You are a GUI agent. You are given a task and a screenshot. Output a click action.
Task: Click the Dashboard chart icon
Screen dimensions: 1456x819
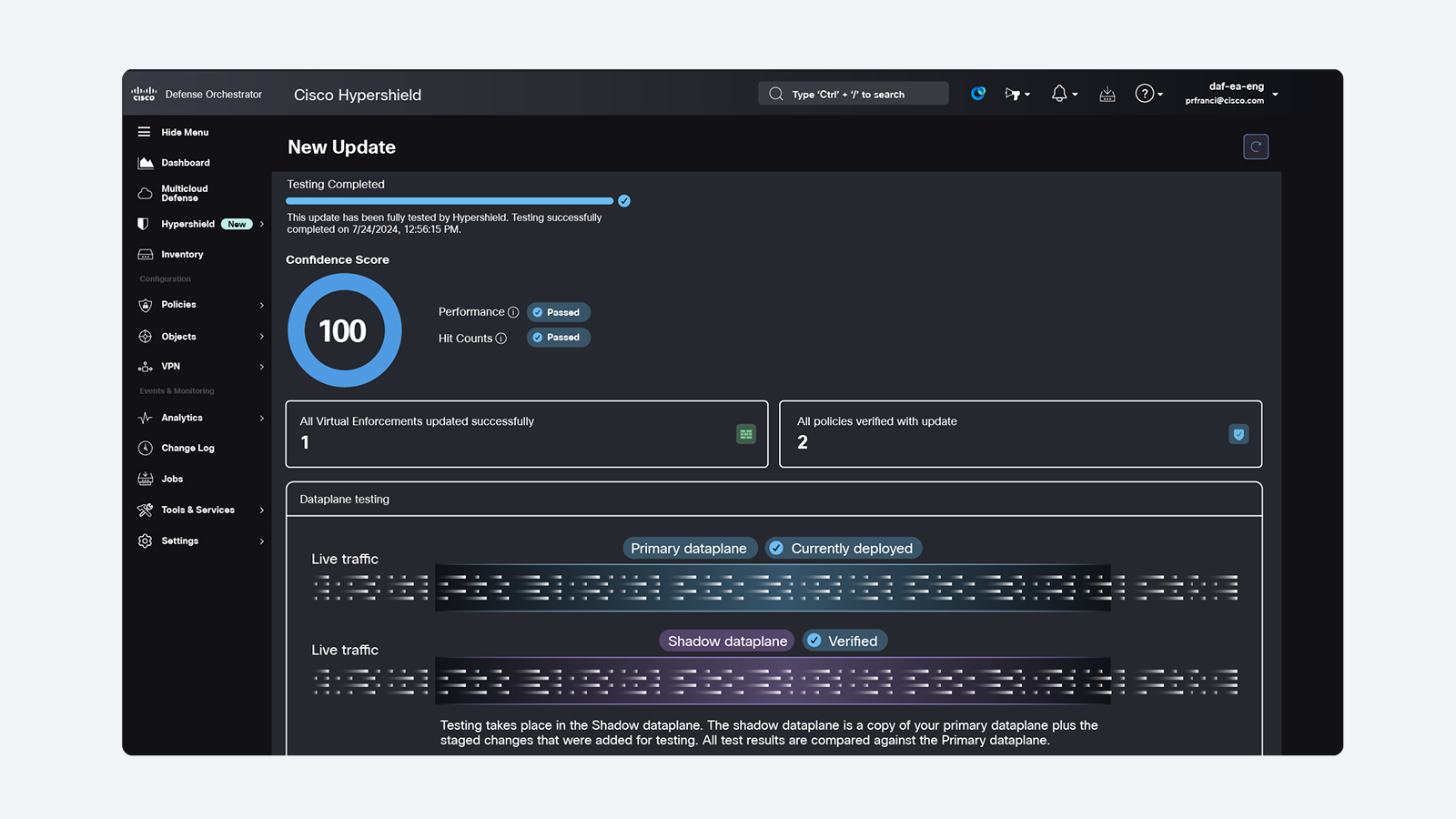145,163
